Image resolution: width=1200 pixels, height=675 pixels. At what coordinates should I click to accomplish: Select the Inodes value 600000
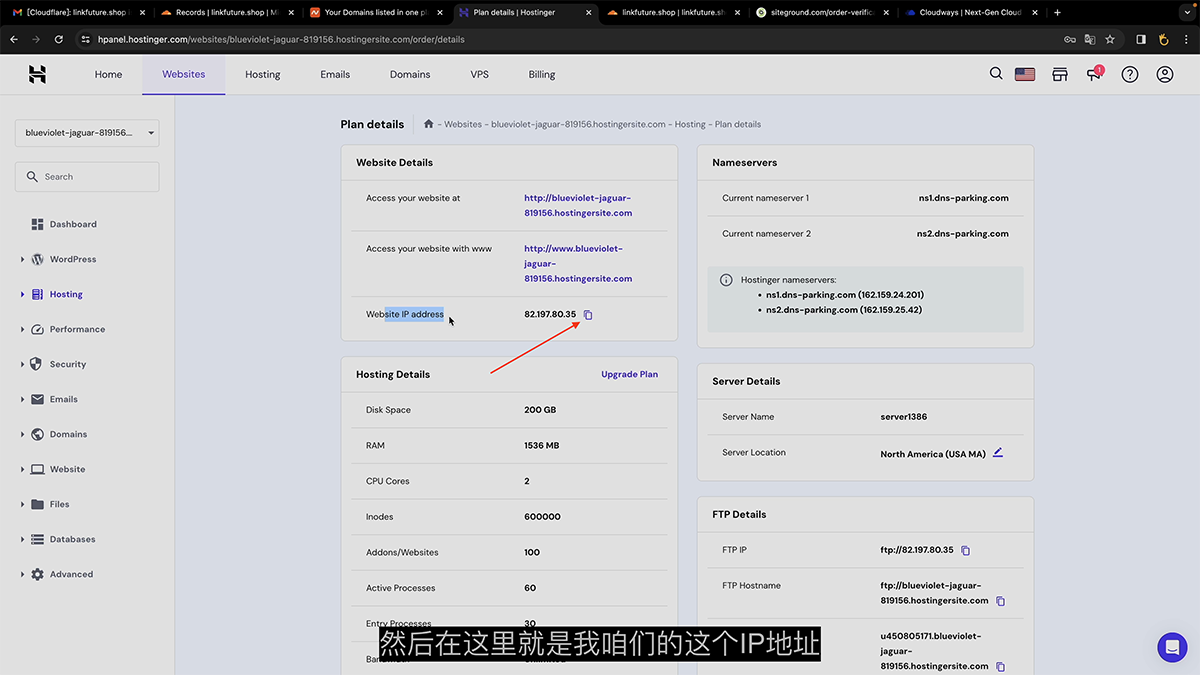click(542, 517)
